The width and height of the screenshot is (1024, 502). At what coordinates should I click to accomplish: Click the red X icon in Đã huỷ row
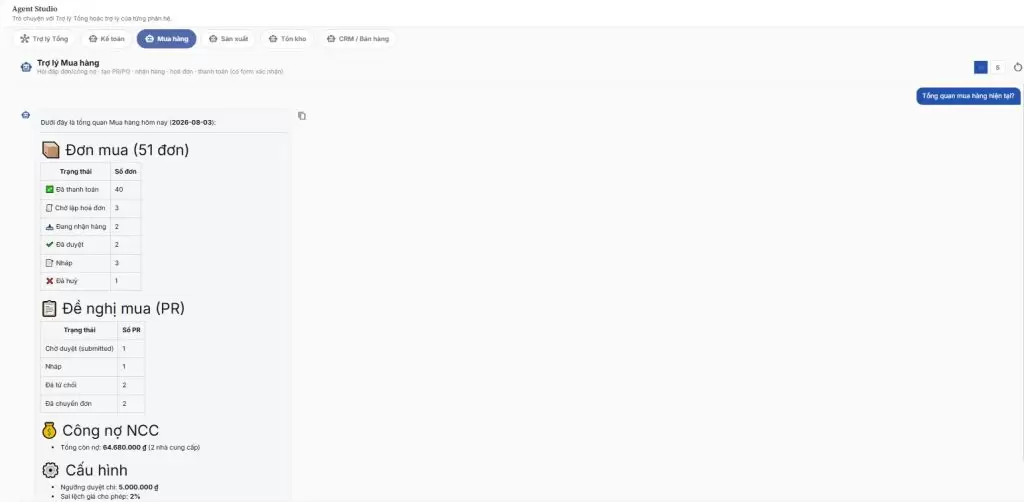click(50, 281)
